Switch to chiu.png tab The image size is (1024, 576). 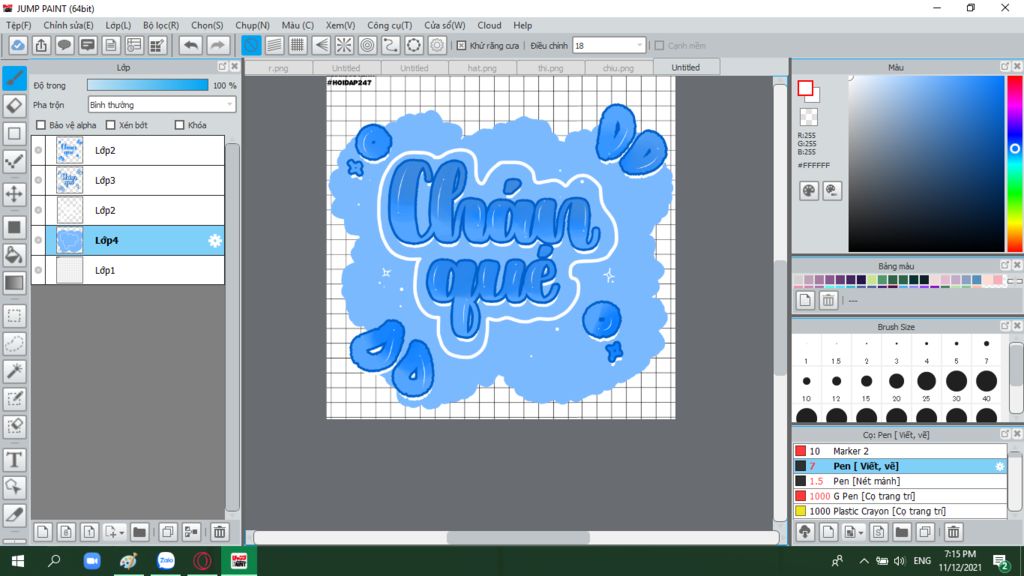[618, 68]
